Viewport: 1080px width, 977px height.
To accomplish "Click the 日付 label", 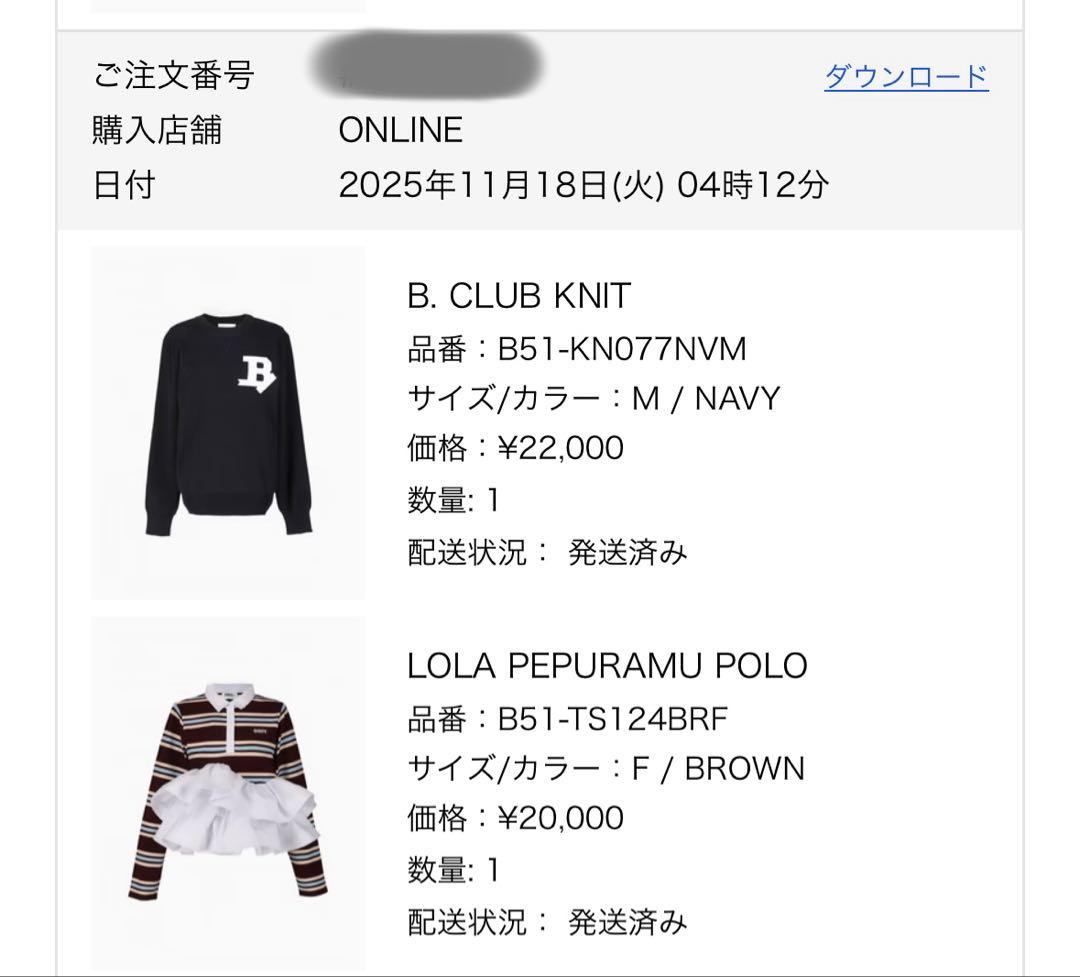I will (x=120, y=185).
